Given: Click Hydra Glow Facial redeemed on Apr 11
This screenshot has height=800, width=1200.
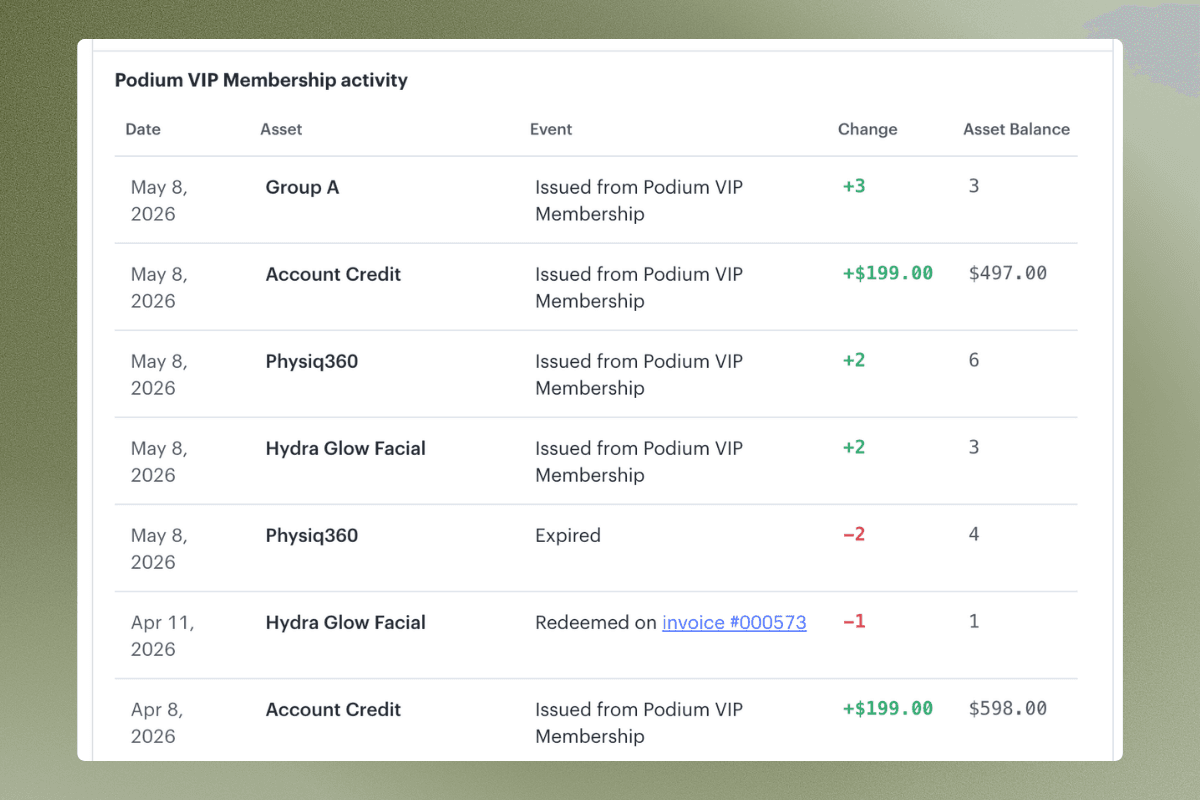Looking at the screenshot, I should tap(345, 622).
